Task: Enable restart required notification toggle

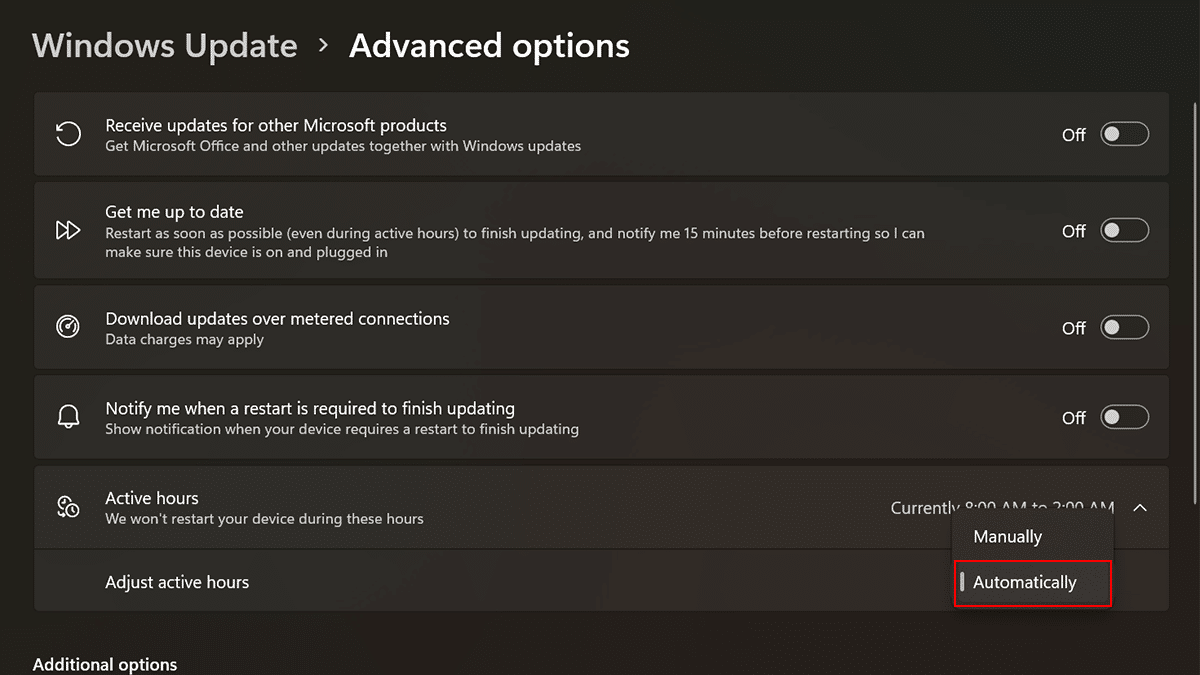Action: pos(1124,417)
